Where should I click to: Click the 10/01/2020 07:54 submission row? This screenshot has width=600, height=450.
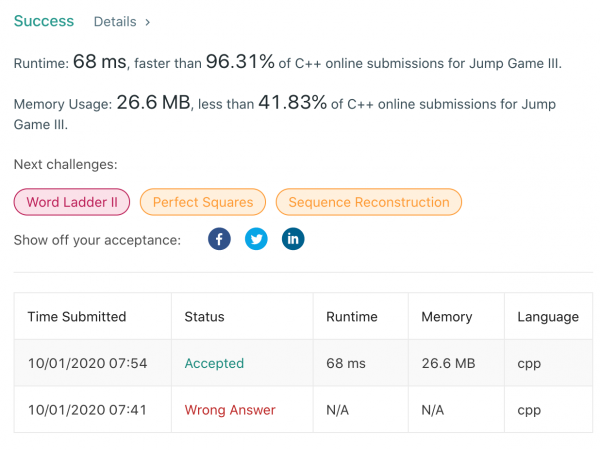(x=303, y=363)
